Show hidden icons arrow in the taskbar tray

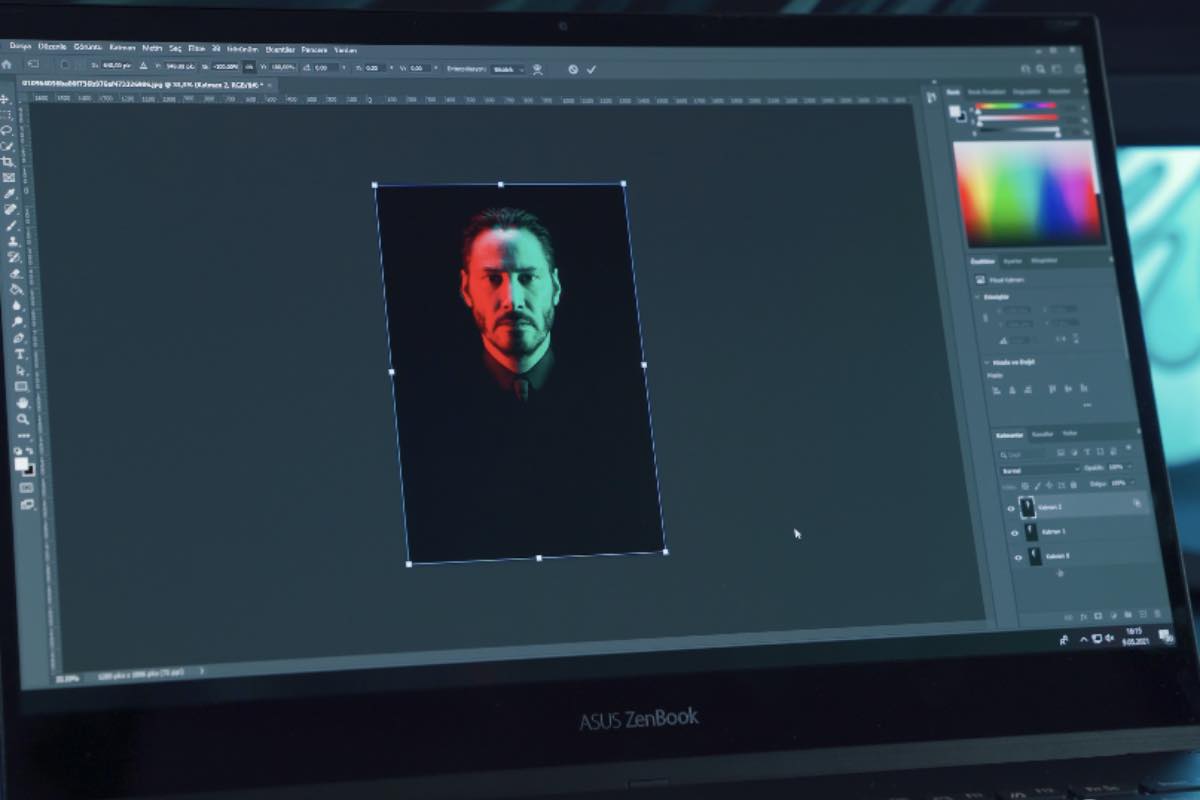coord(1083,640)
